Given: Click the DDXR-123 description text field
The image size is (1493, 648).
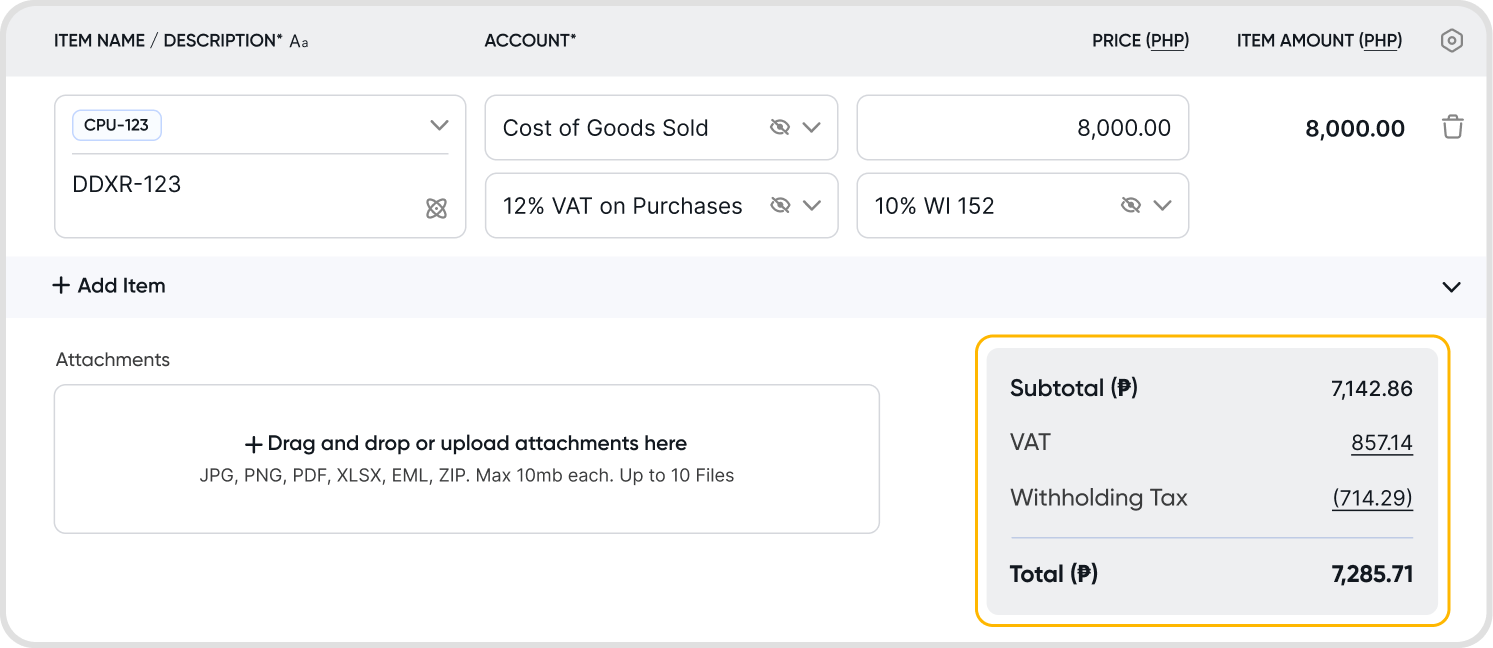Looking at the screenshot, I should click(x=240, y=185).
